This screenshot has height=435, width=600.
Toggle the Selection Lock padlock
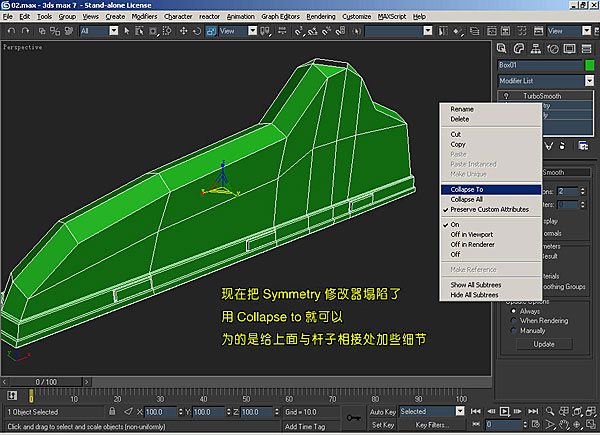pos(112,411)
